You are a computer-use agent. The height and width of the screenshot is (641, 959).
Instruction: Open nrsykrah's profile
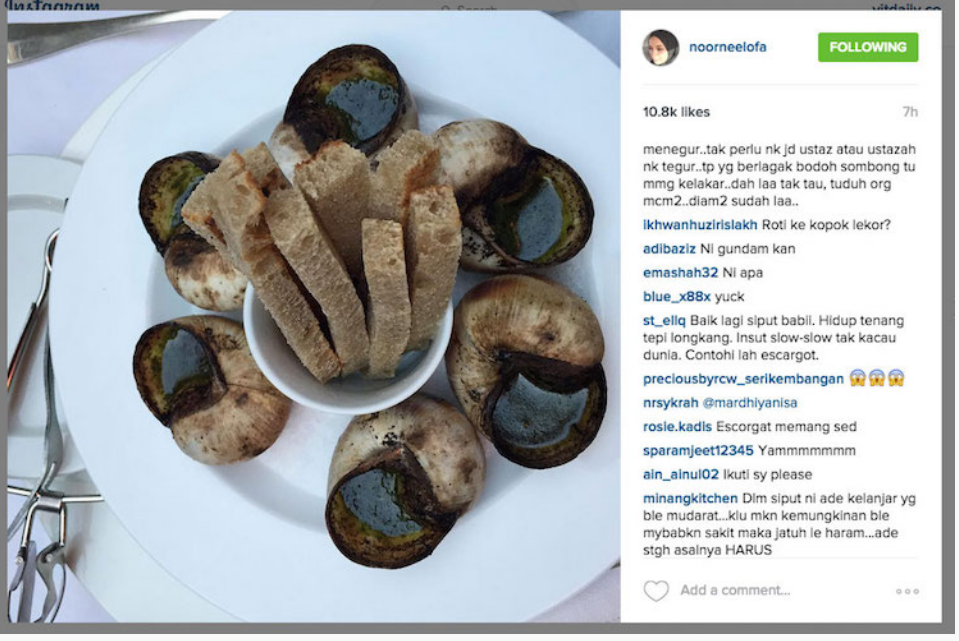tap(670, 402)
